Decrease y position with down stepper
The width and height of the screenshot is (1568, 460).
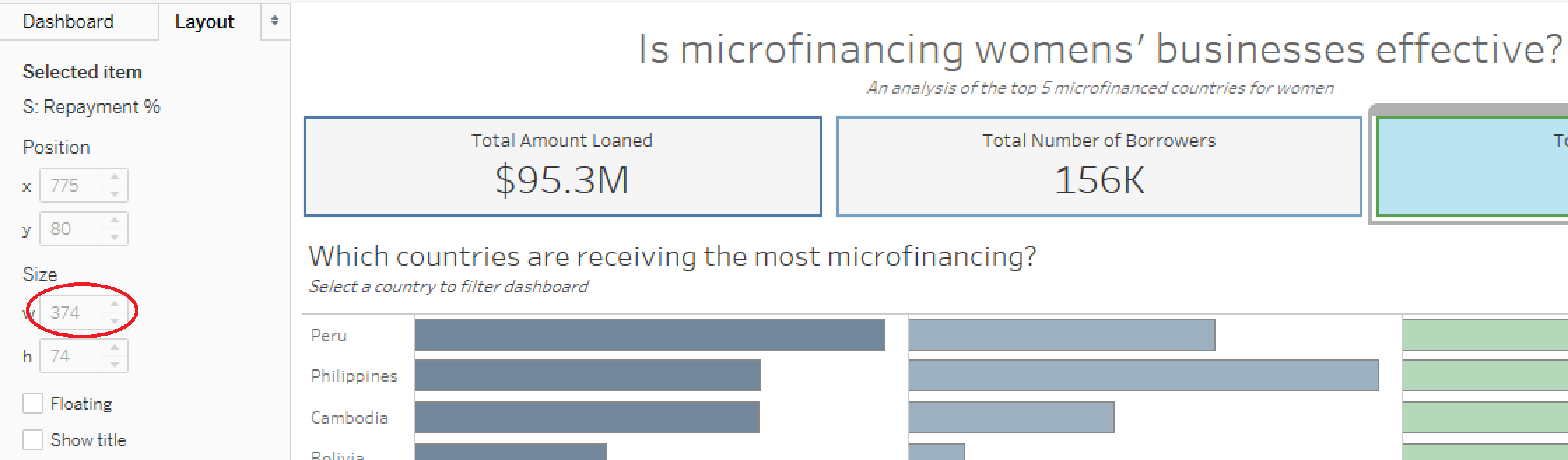point(115,237)
